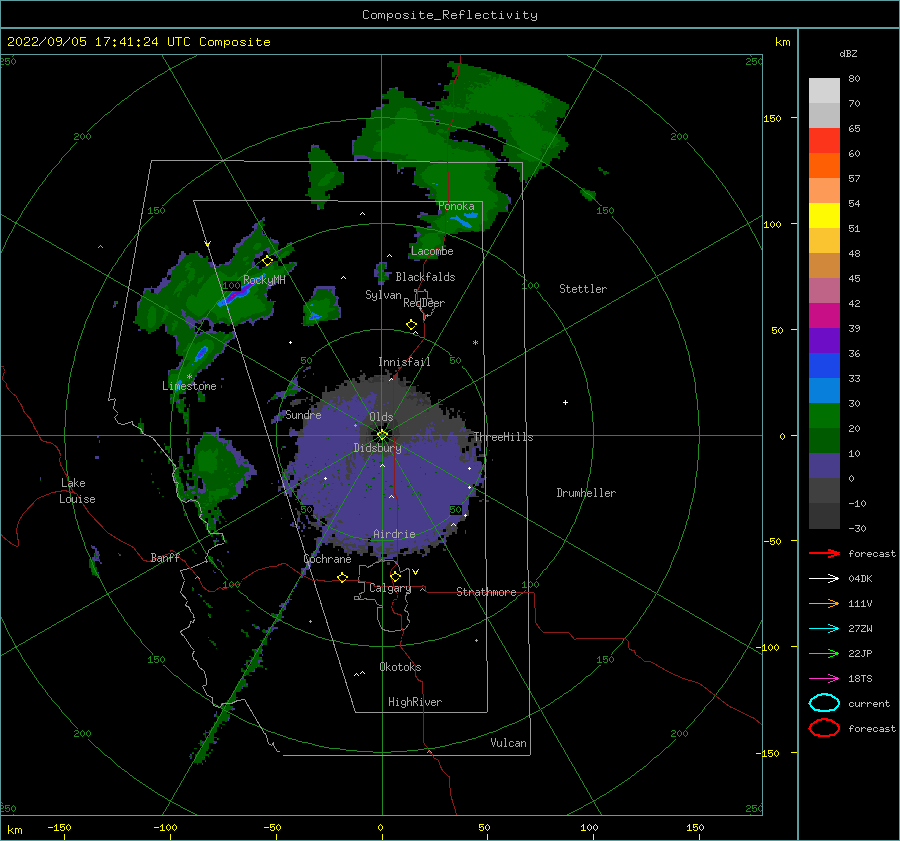Click the Vulcan city label

point(508,743)
